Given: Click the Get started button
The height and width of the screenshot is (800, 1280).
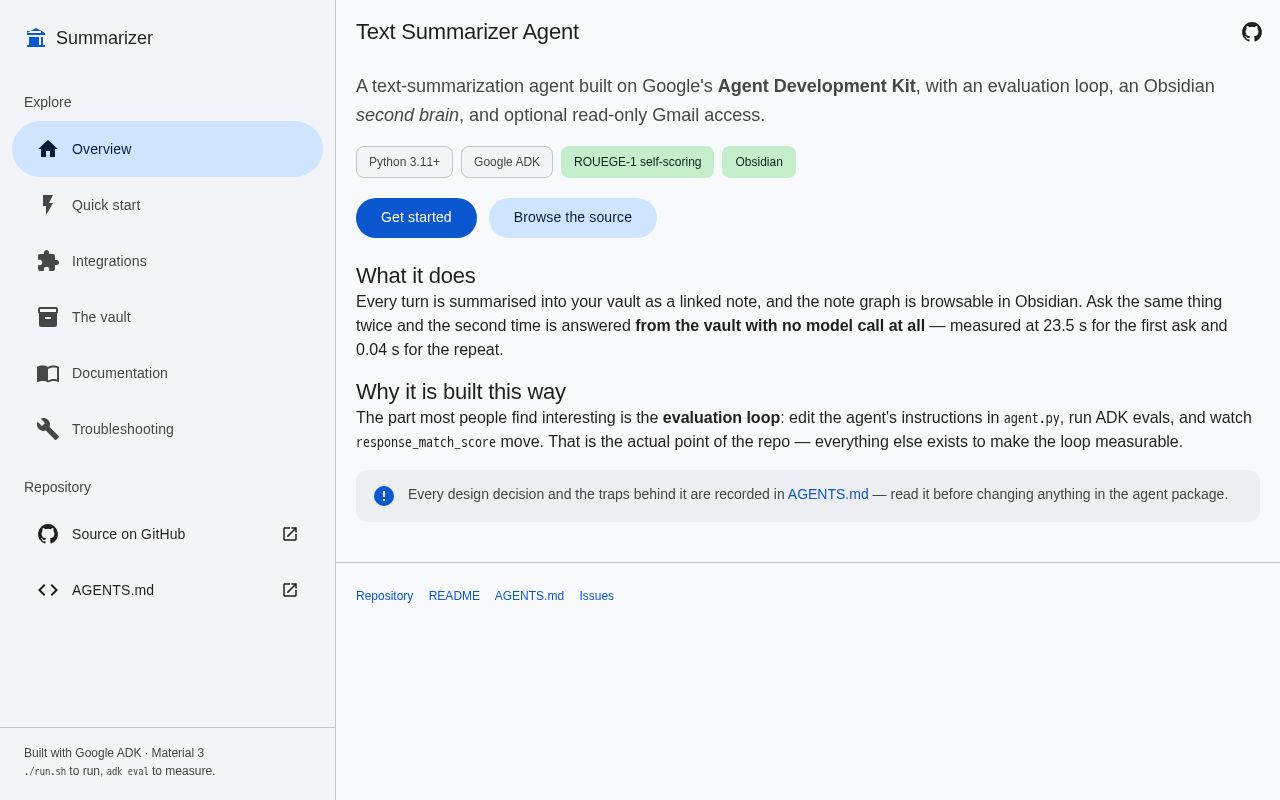Looking at the screenshot, I should tap(416, 218).
